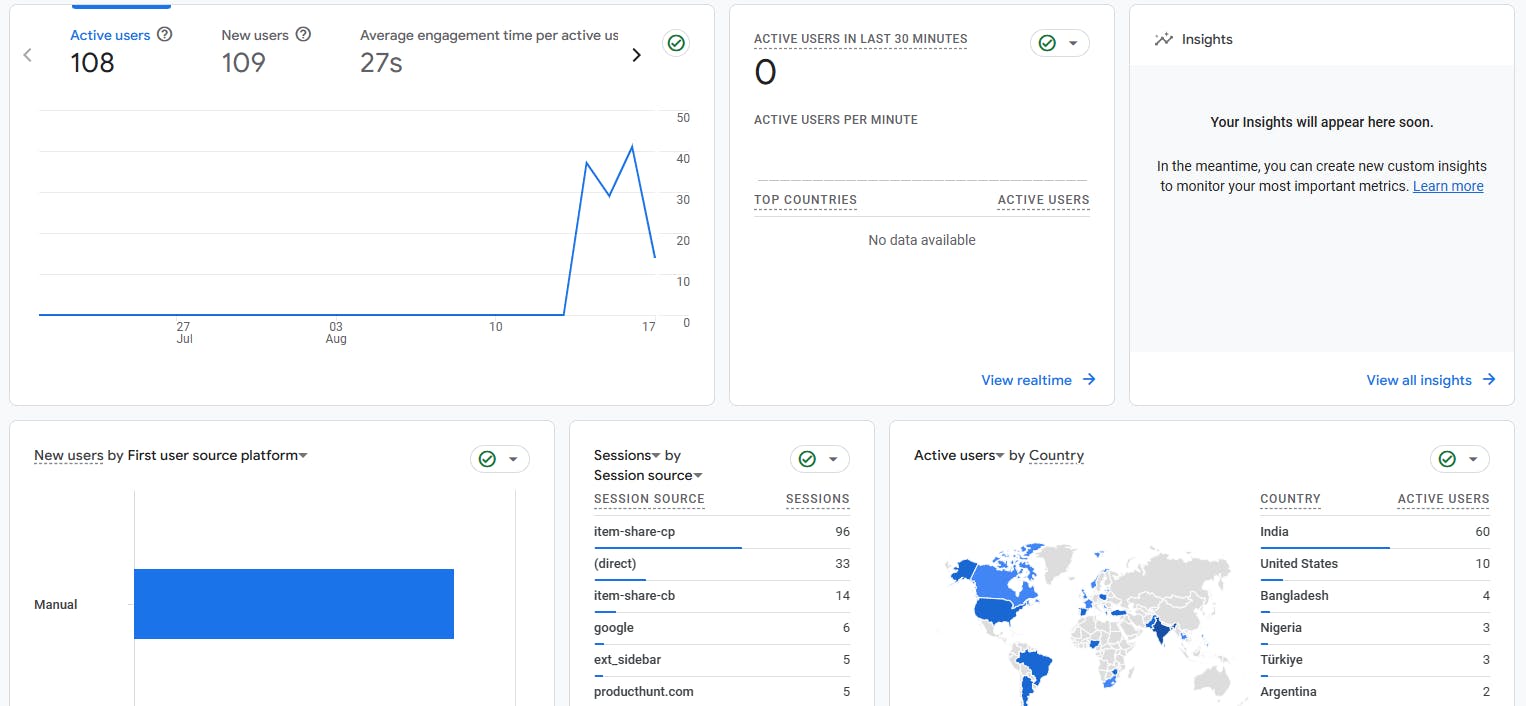Open the Country card data quality dropdown

(1460, 459)
